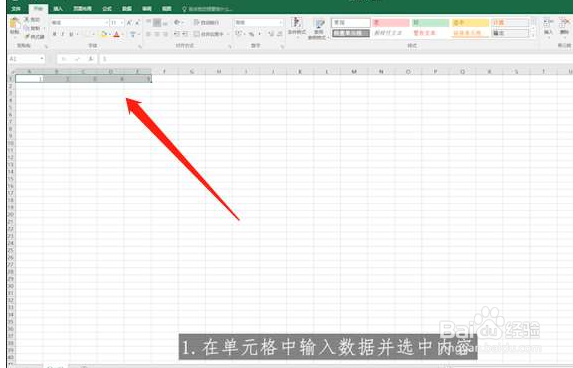Open the Number group dialog launcher

(282, 46)
